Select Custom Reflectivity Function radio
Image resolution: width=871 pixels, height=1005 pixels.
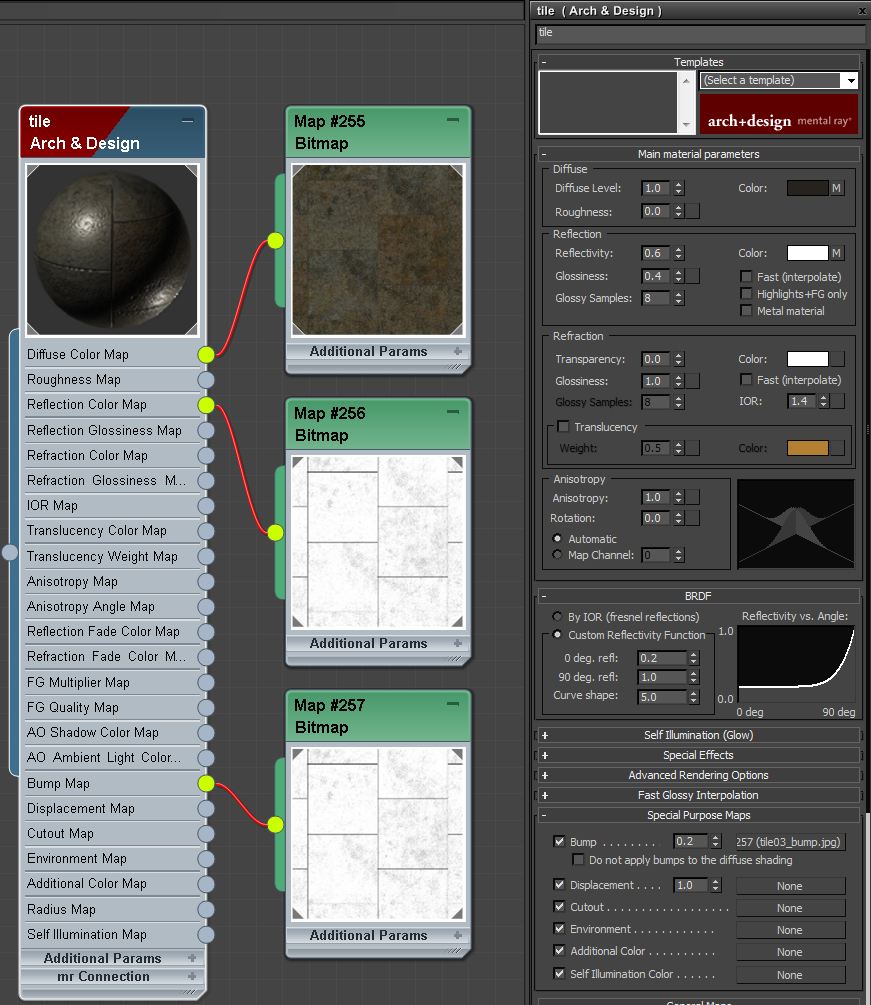[x=557, y=635]
